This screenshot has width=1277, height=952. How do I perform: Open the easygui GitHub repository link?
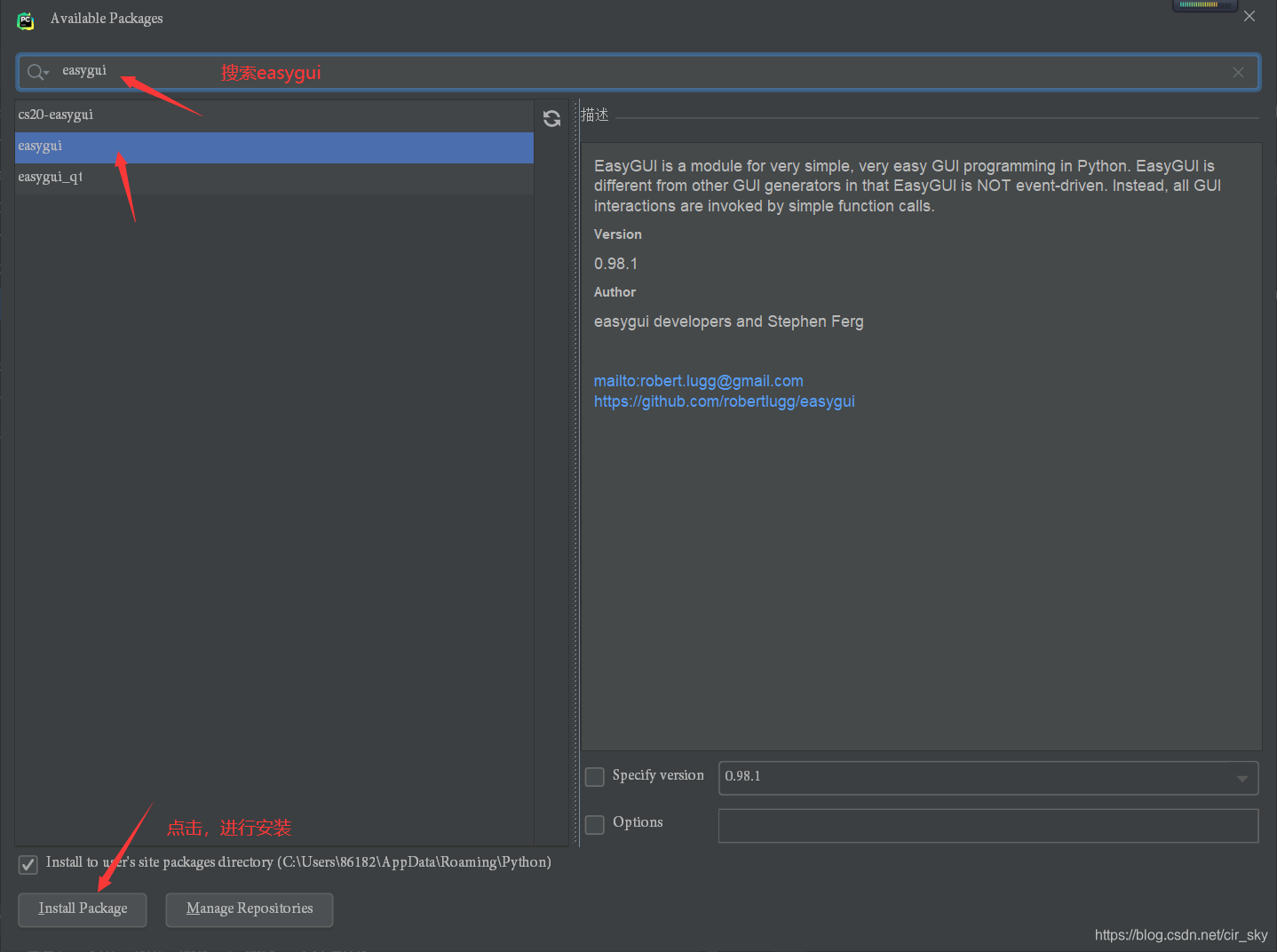(724, 401)
